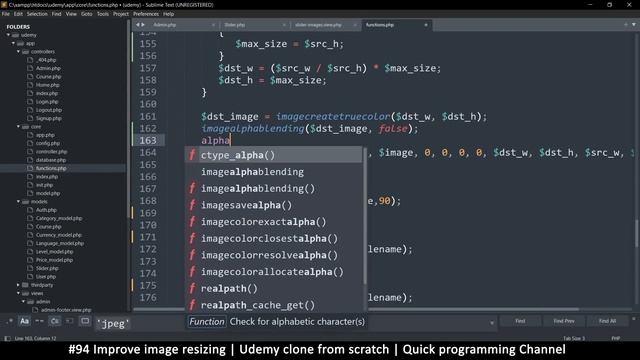Open the Goto menu
This screenshot has height=360, width=640.
(87, 14)
